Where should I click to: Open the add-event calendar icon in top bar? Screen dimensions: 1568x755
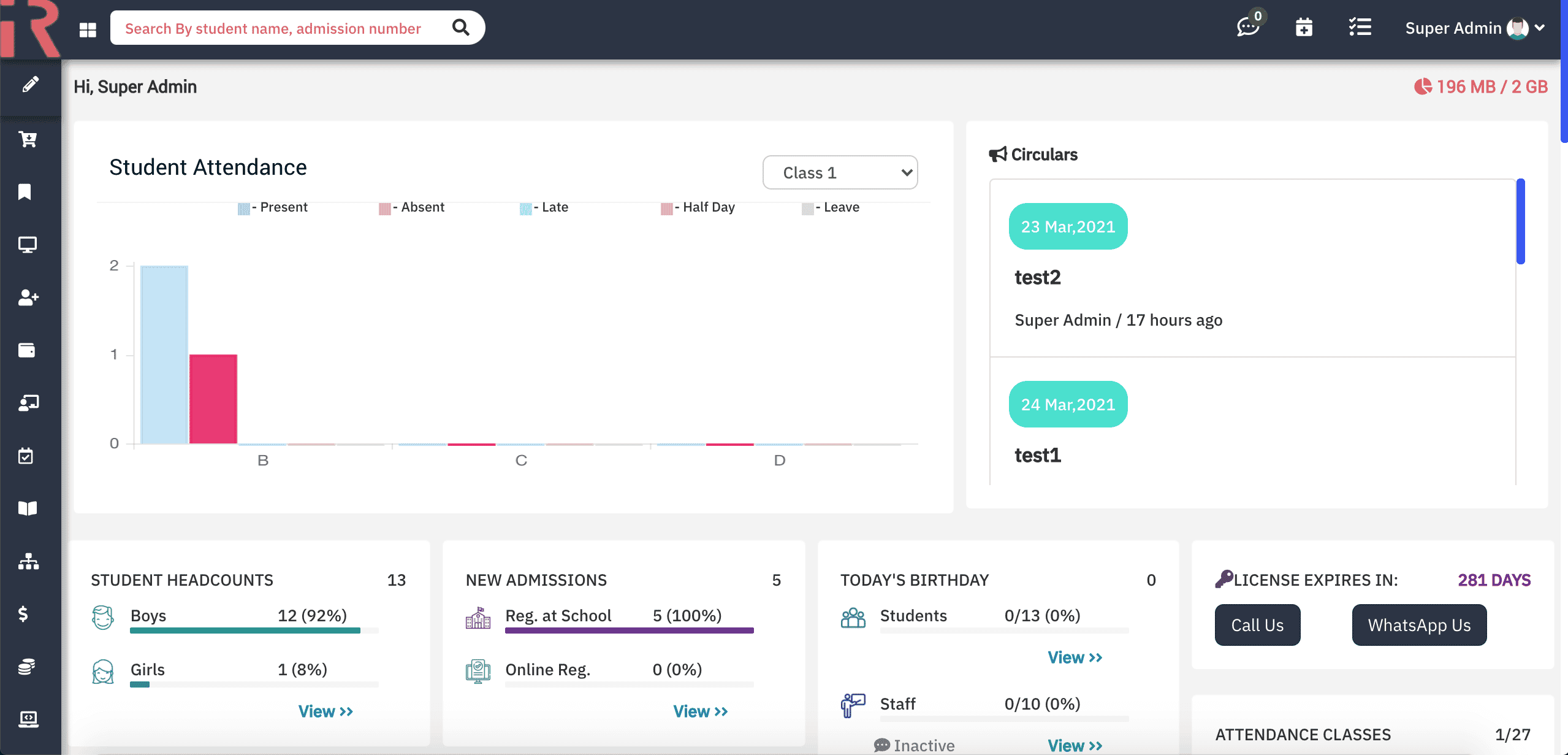(x=1304, y=27)
